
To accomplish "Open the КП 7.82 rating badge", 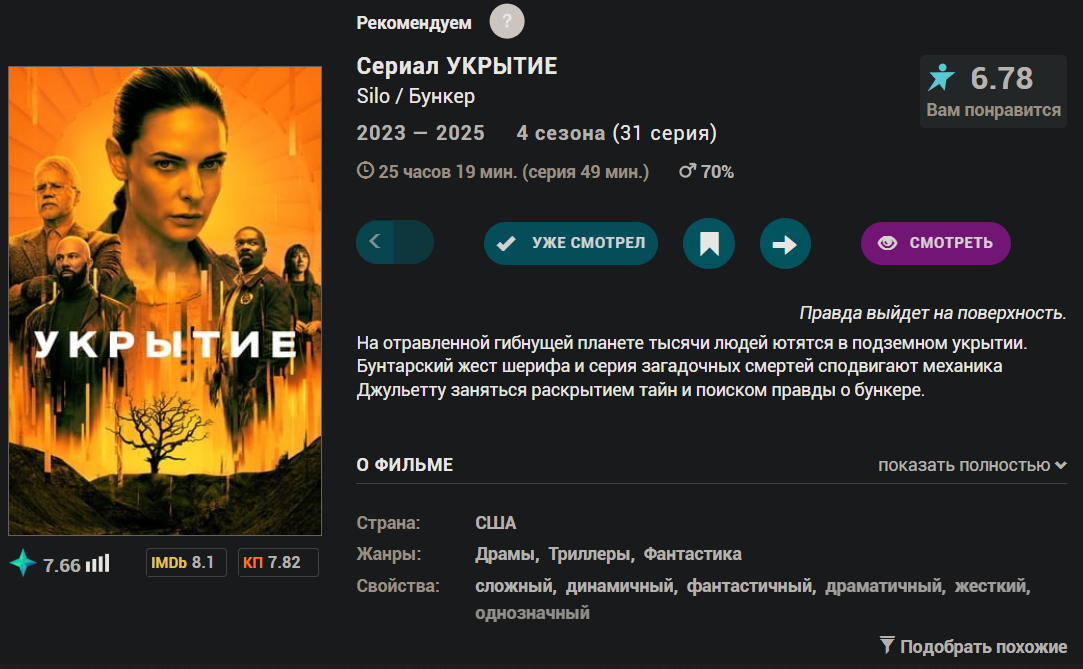I will click(x=278, y=562).
